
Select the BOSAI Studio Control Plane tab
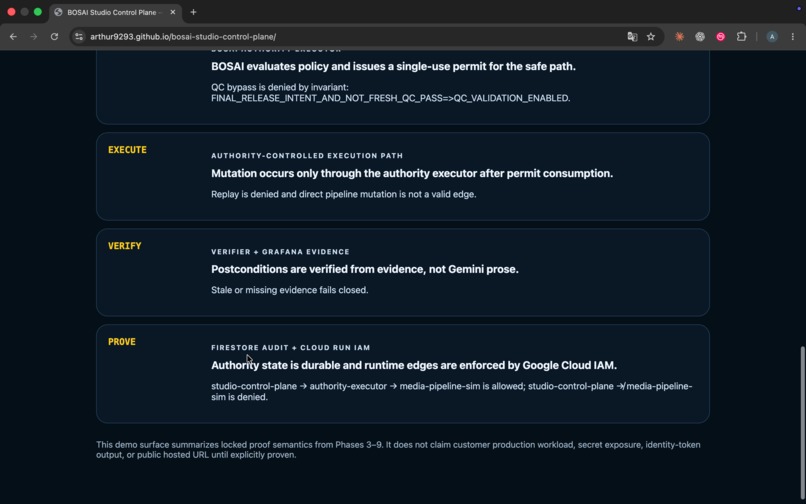click(x=114, y=12)
